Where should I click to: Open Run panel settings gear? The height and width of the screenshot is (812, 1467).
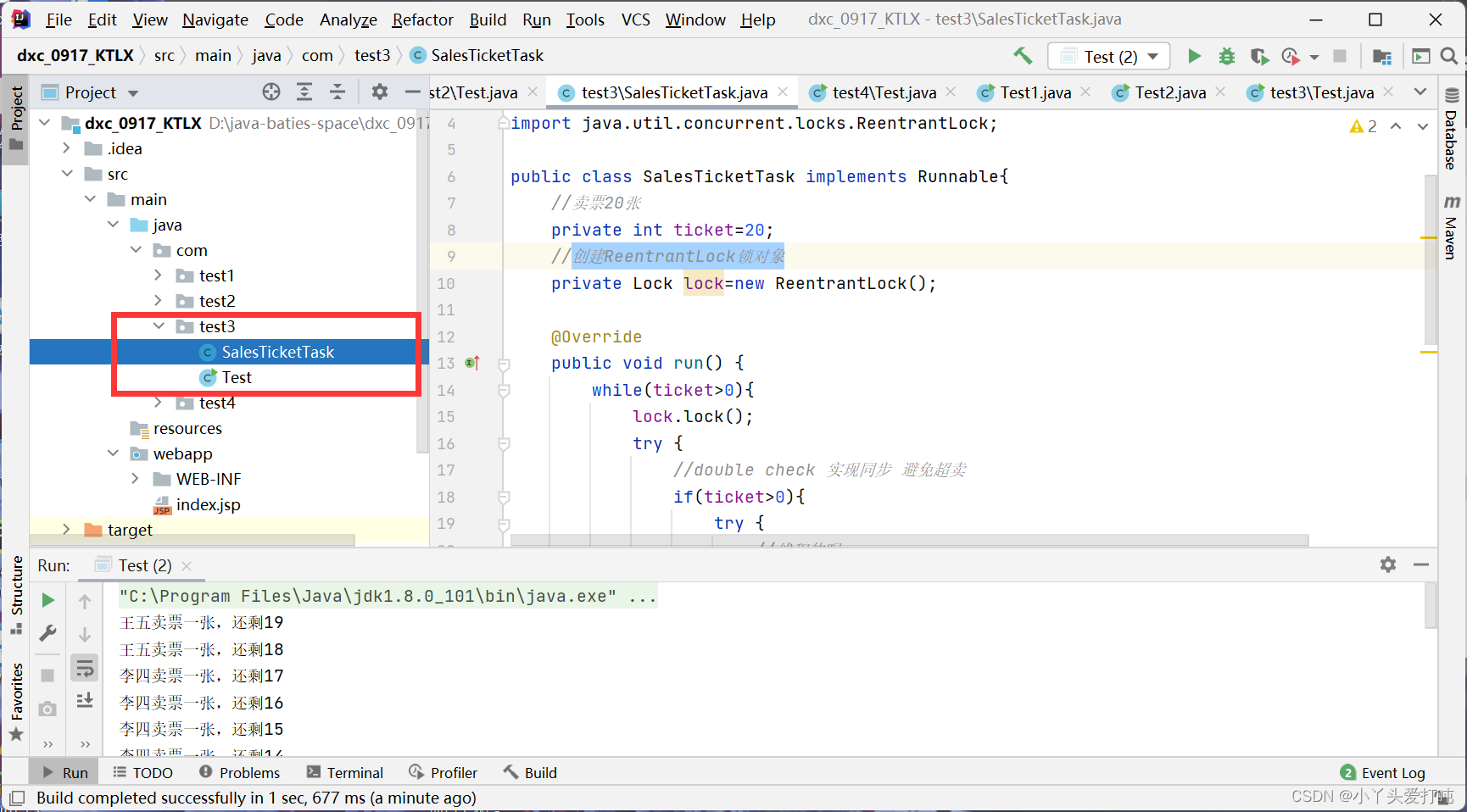(x=1388, y=565)
